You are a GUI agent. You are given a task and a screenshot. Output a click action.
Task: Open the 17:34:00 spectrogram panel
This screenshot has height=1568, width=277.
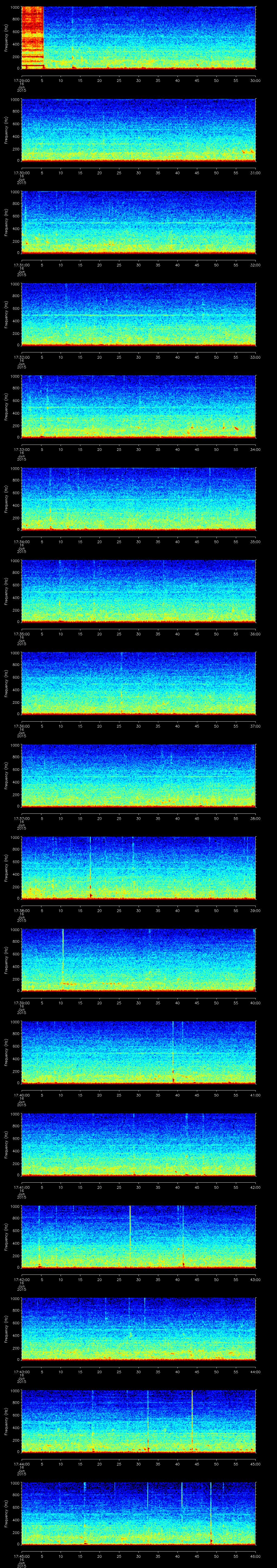click(x=138, y=499)
